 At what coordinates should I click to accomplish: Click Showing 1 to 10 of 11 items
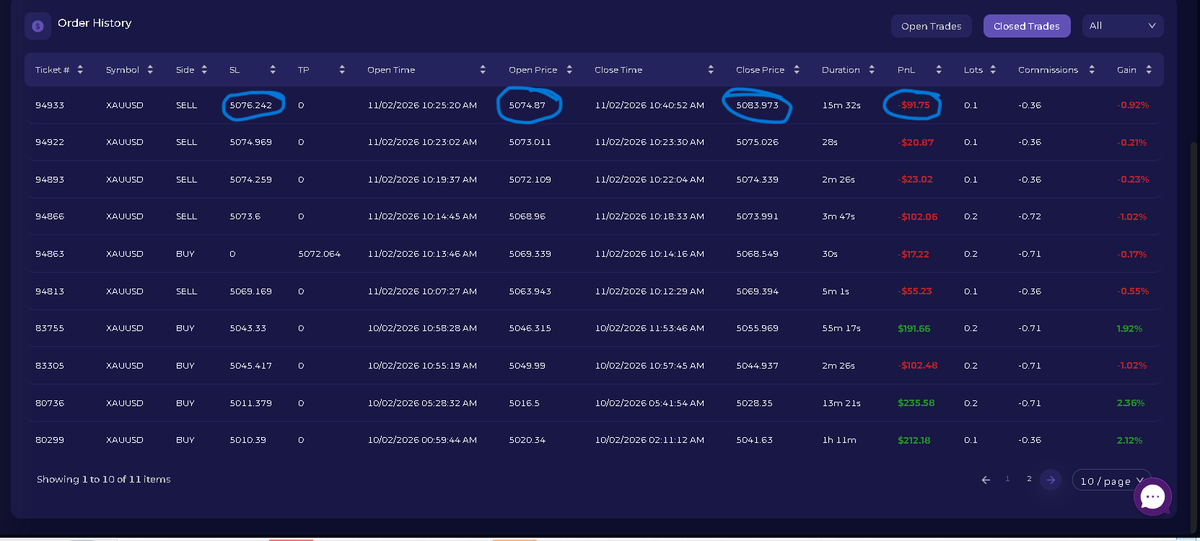coord(103,480)
